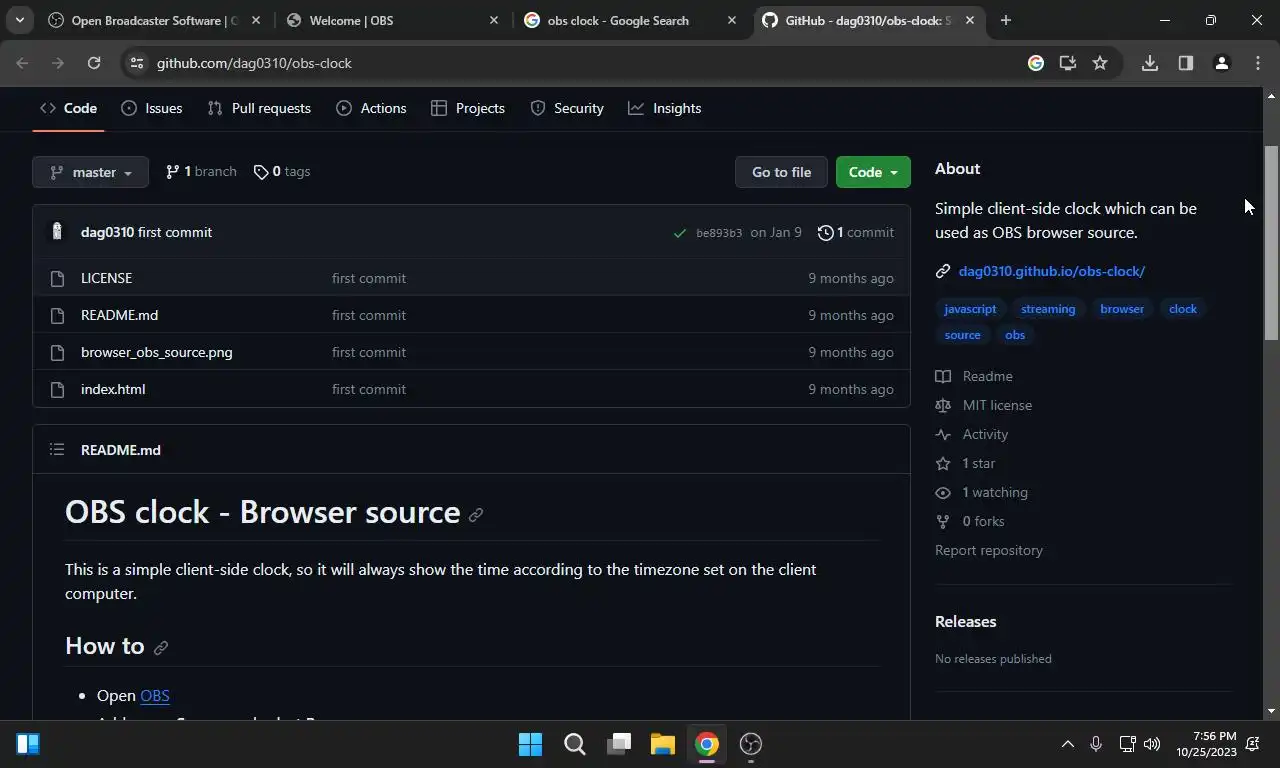The height and width of the screenshot is (768, 1280).
Task: Open repository Activity link
Action: click(971, 434)
